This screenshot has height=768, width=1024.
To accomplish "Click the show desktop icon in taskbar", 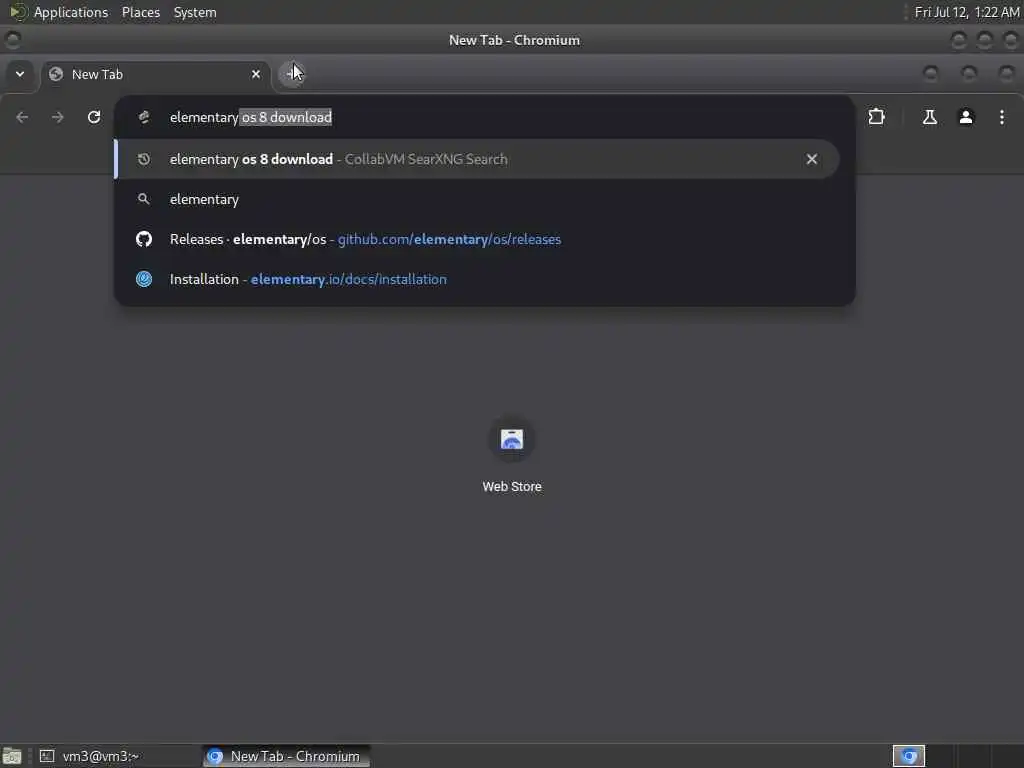I will 12,756.
